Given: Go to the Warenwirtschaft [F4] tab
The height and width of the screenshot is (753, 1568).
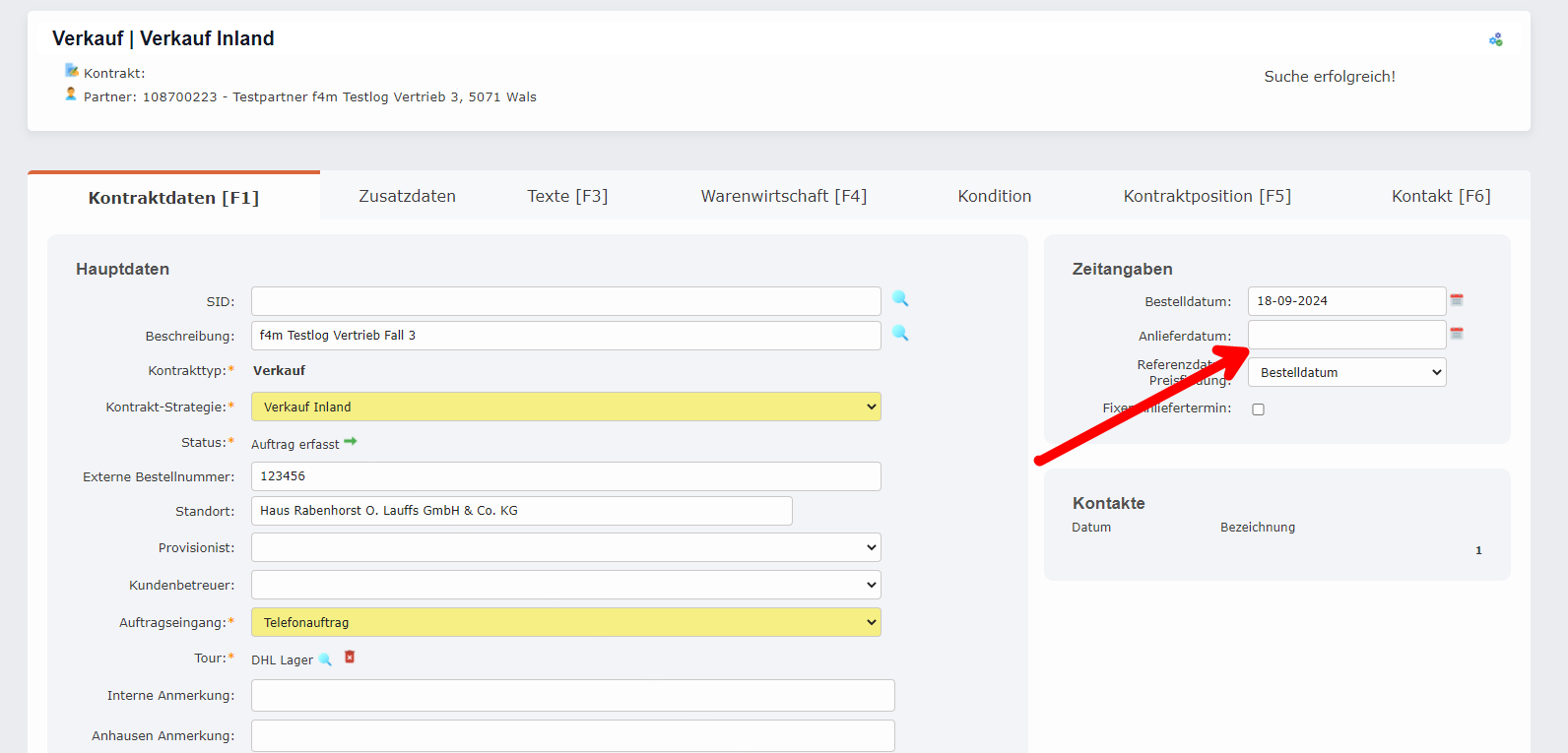Looking at the screenshot, I should click(x=783, y=196).
